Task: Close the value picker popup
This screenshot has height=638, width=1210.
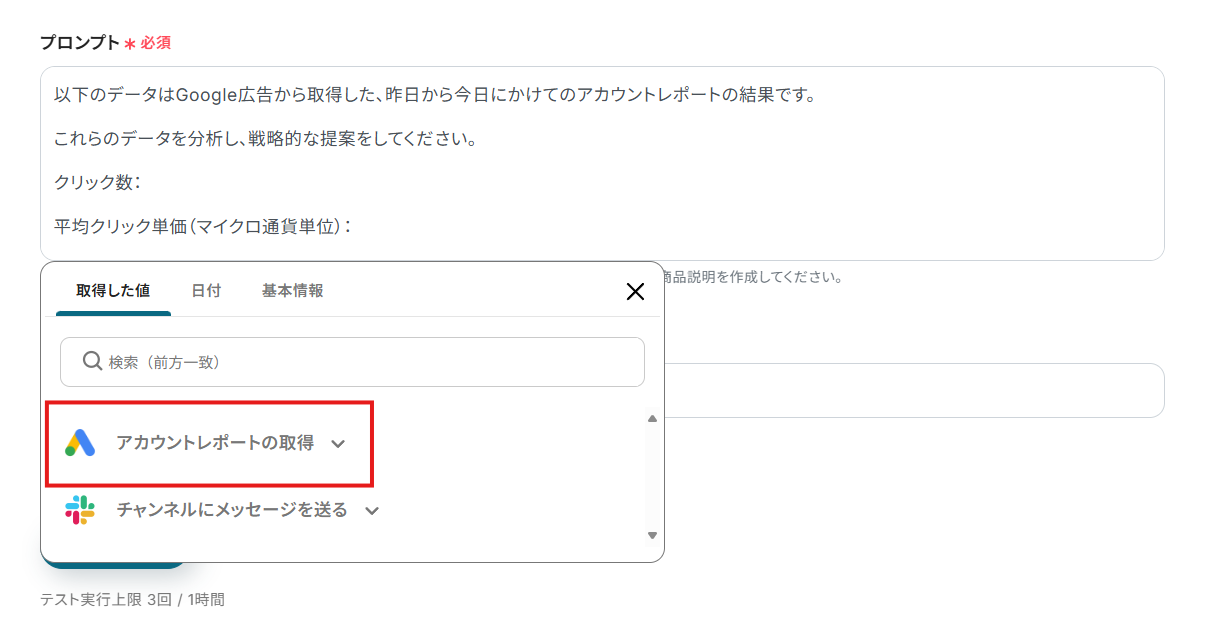Action: point(634,291)
